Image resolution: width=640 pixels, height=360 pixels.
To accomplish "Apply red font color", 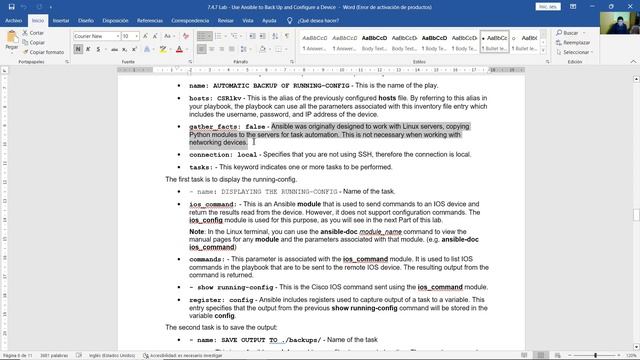I will point(179,49).
